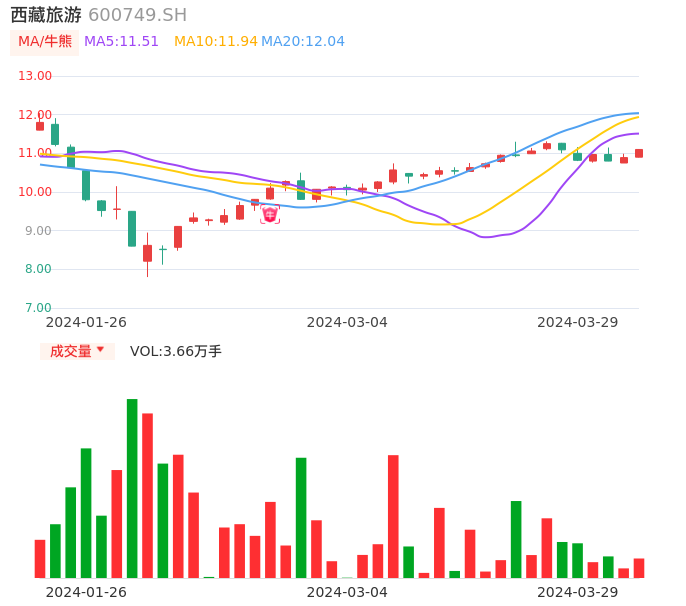Click the 2024-03-04 date label under the price chart
Image resolution: width=686 pixels, height=606 pixels.
(347, 322)
